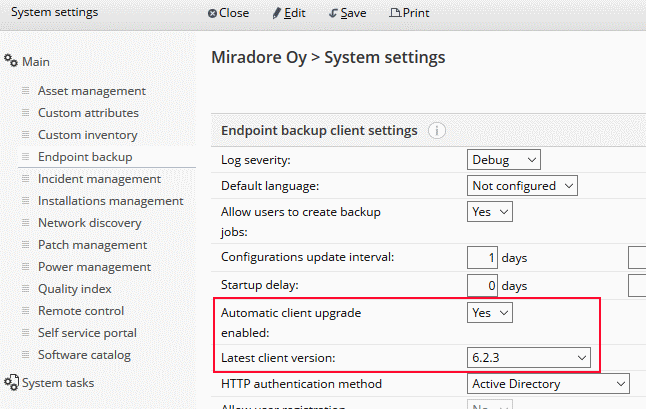Click the list icon beside Incident management
This screenshot has height=409, width=646.
click(x=26, y=179)
